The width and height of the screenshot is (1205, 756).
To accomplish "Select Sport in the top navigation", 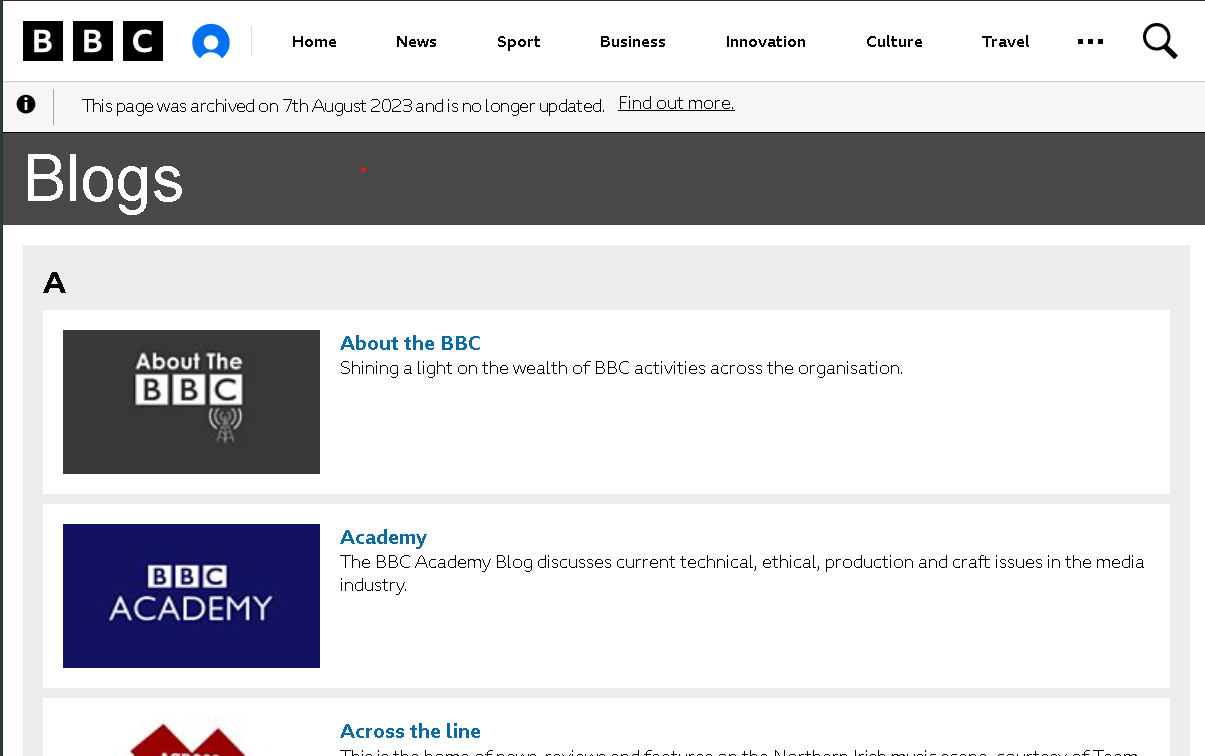I will (518, 42).
